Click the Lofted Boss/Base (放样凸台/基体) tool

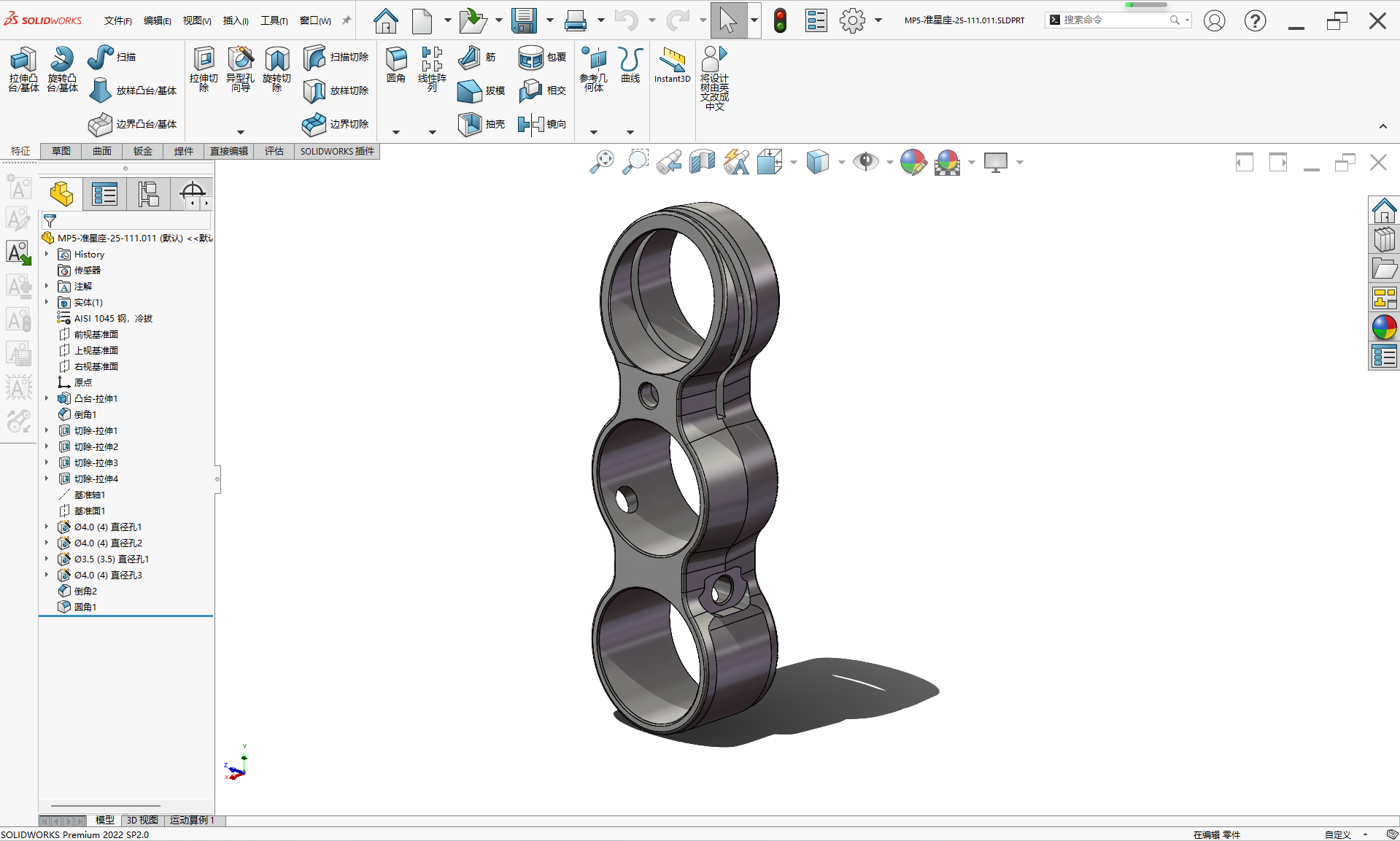click(132, 90)
